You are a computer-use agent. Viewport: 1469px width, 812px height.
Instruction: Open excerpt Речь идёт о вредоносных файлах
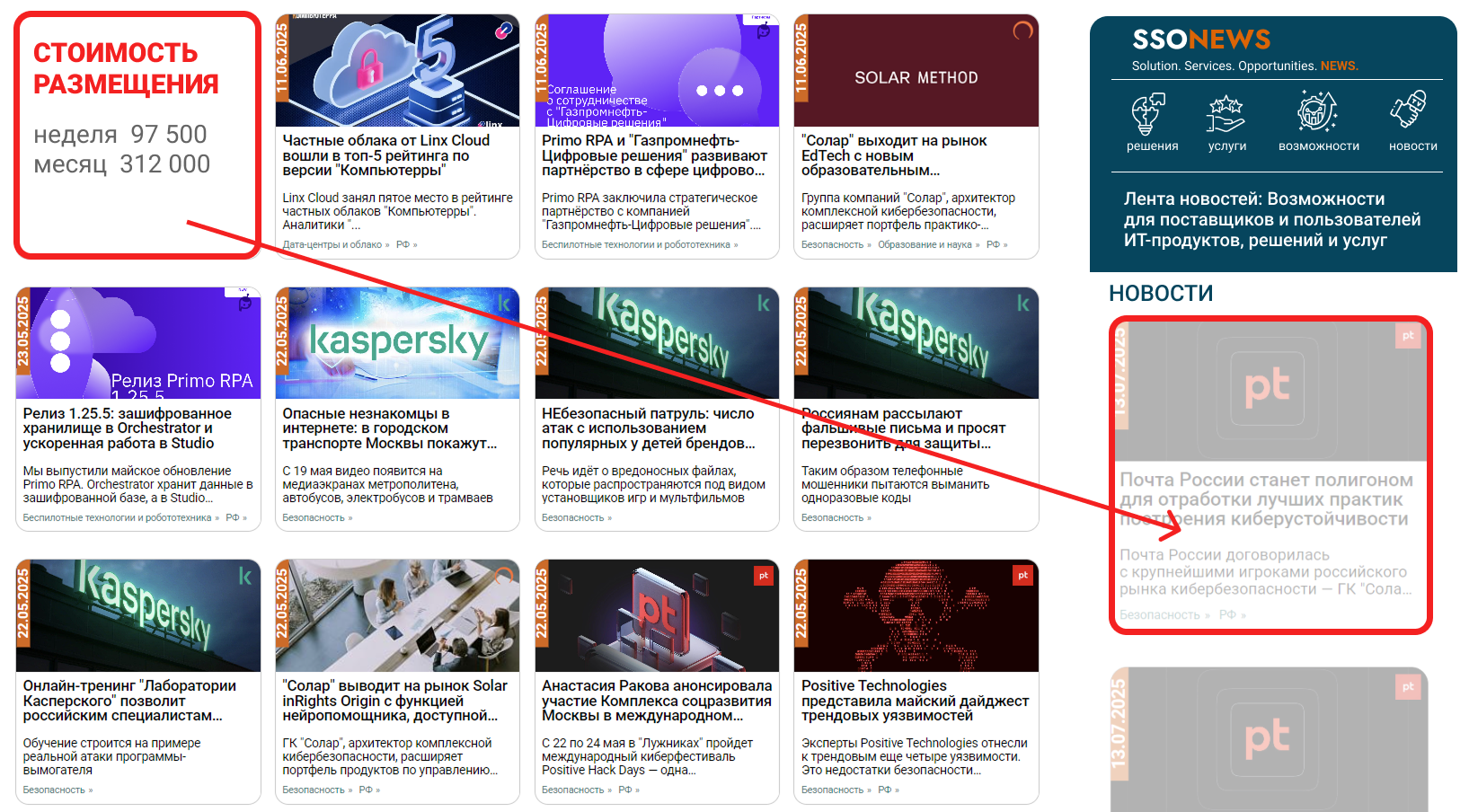(x=653, y=484)
